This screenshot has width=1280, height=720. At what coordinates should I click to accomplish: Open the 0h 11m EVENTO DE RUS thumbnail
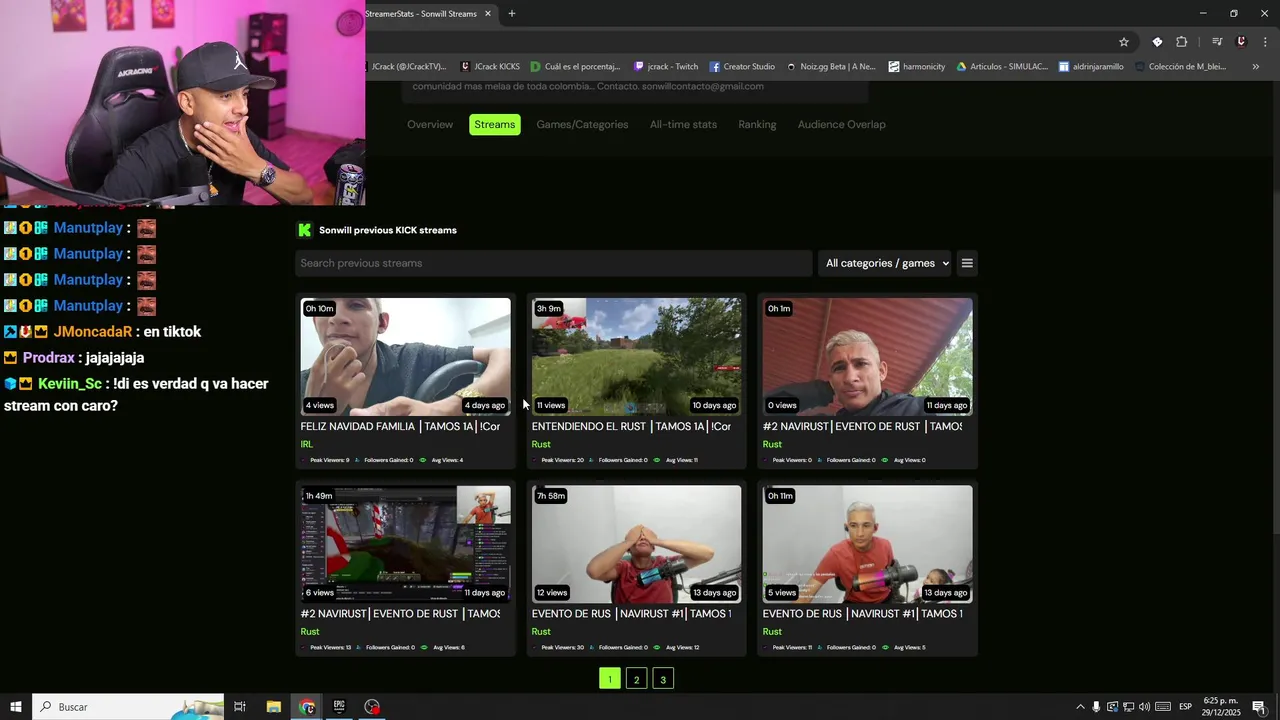click(867, 544)
